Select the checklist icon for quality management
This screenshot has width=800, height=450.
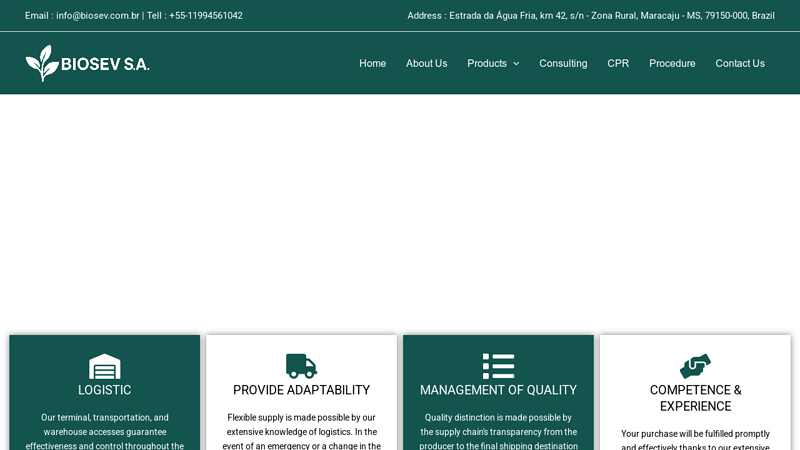pos(498,366)
